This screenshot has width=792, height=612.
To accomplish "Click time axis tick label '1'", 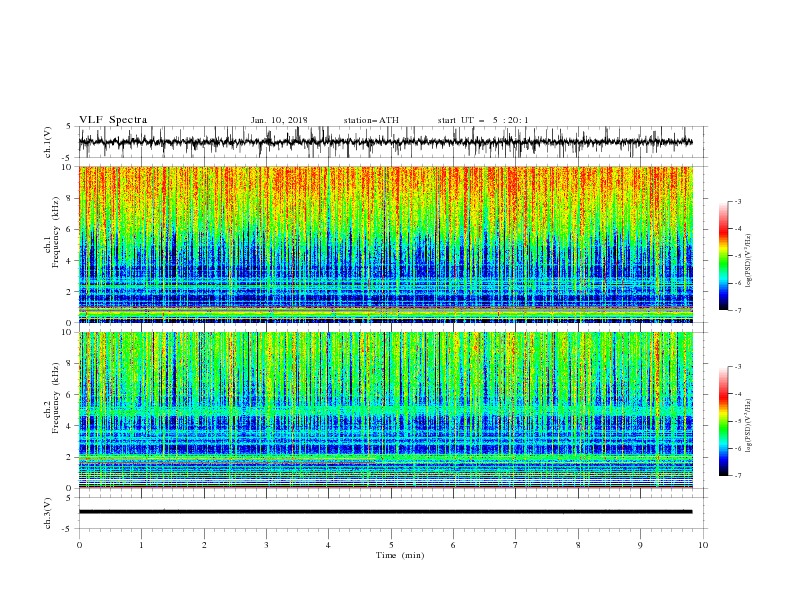I will coord(141,545).
